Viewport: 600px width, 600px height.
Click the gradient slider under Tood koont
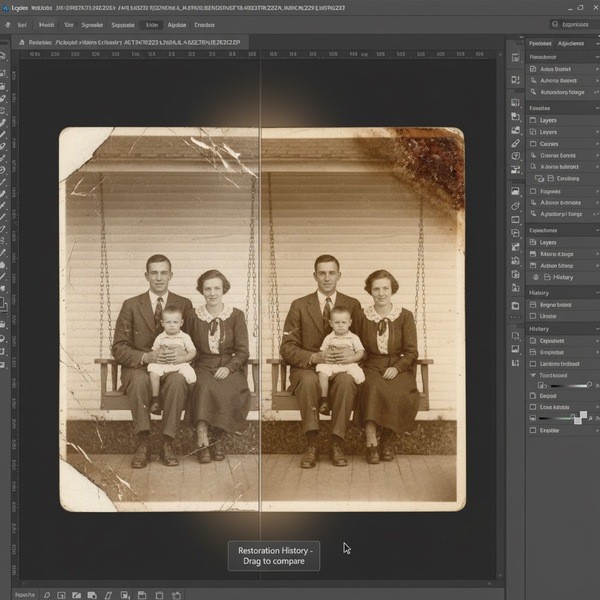(571, 385)
